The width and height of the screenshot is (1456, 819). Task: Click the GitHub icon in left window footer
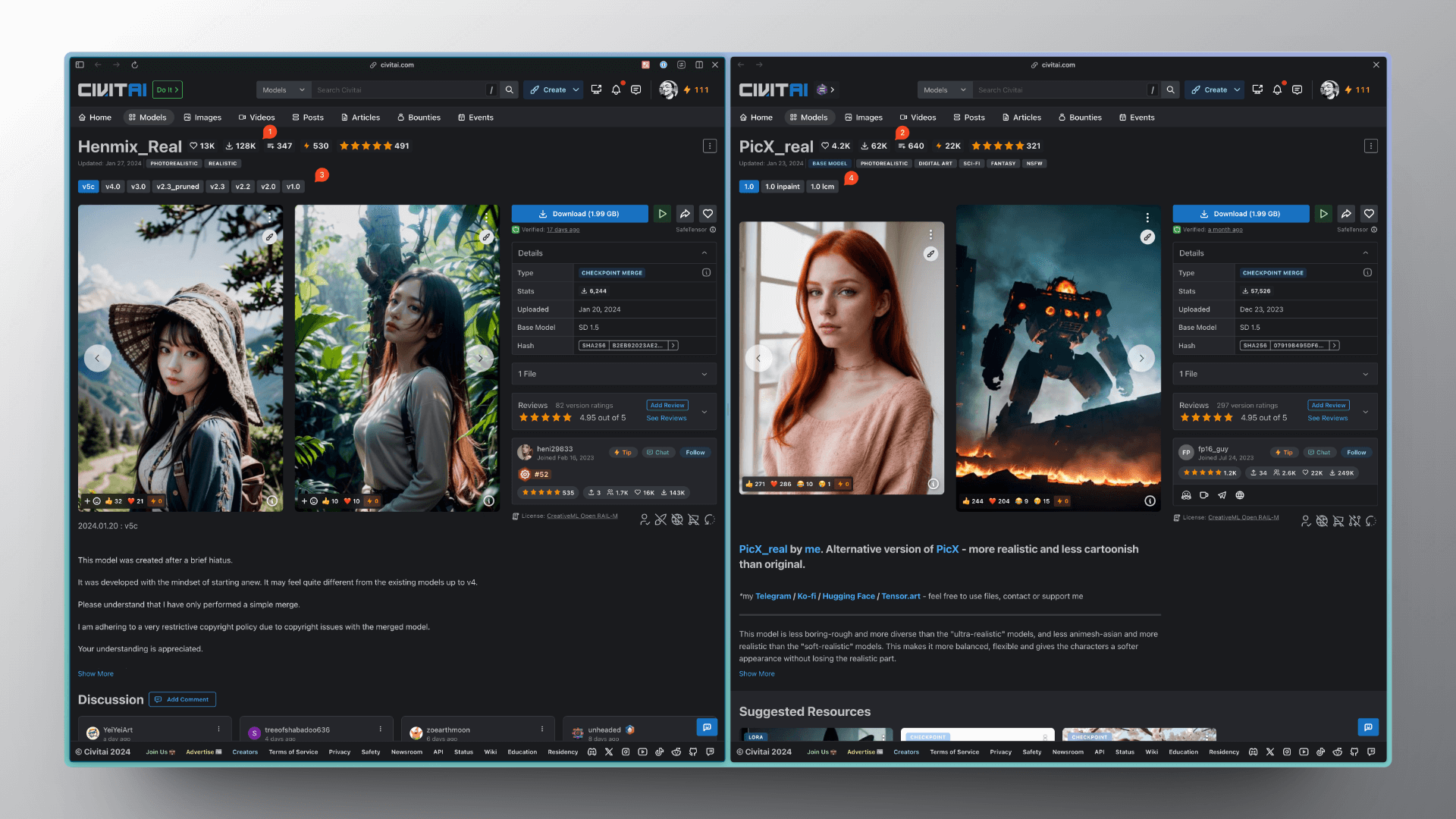(x=693, y=752)
